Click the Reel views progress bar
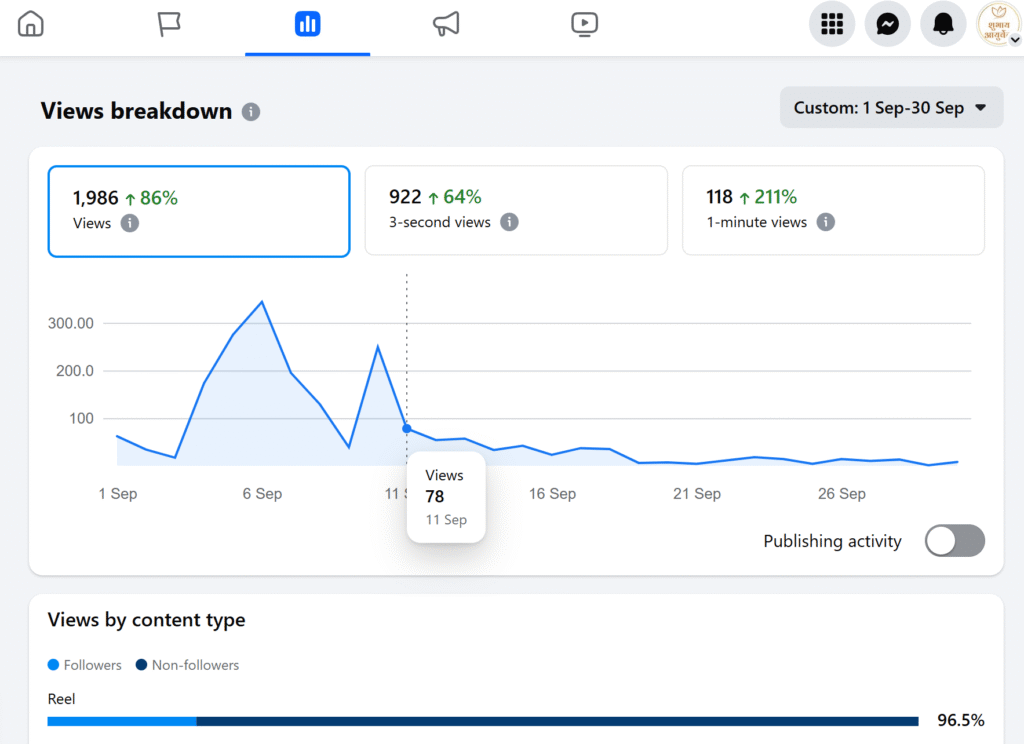The height and width of the screenshot is (744, 1024). click(482, 721)
